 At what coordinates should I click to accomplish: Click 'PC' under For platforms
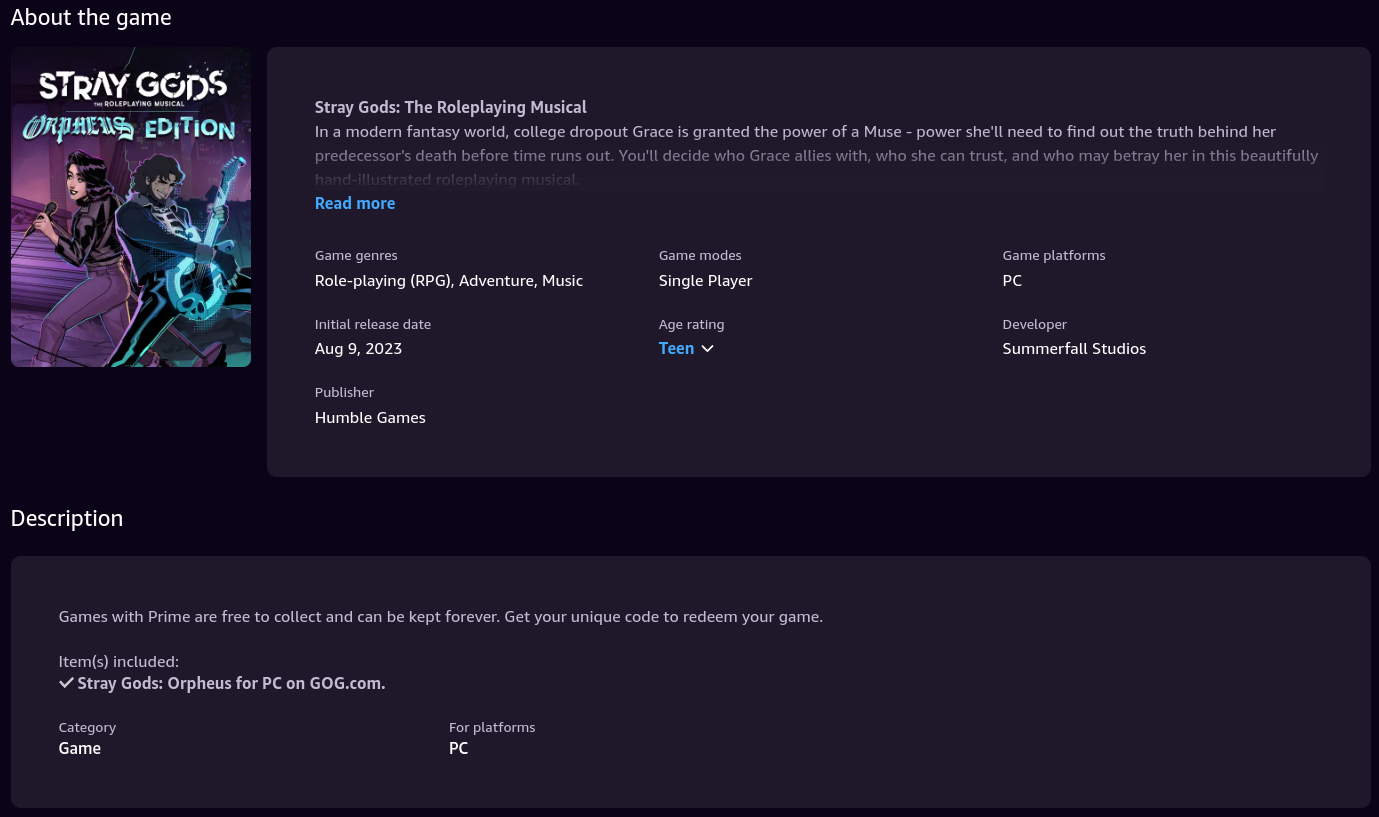458,748
